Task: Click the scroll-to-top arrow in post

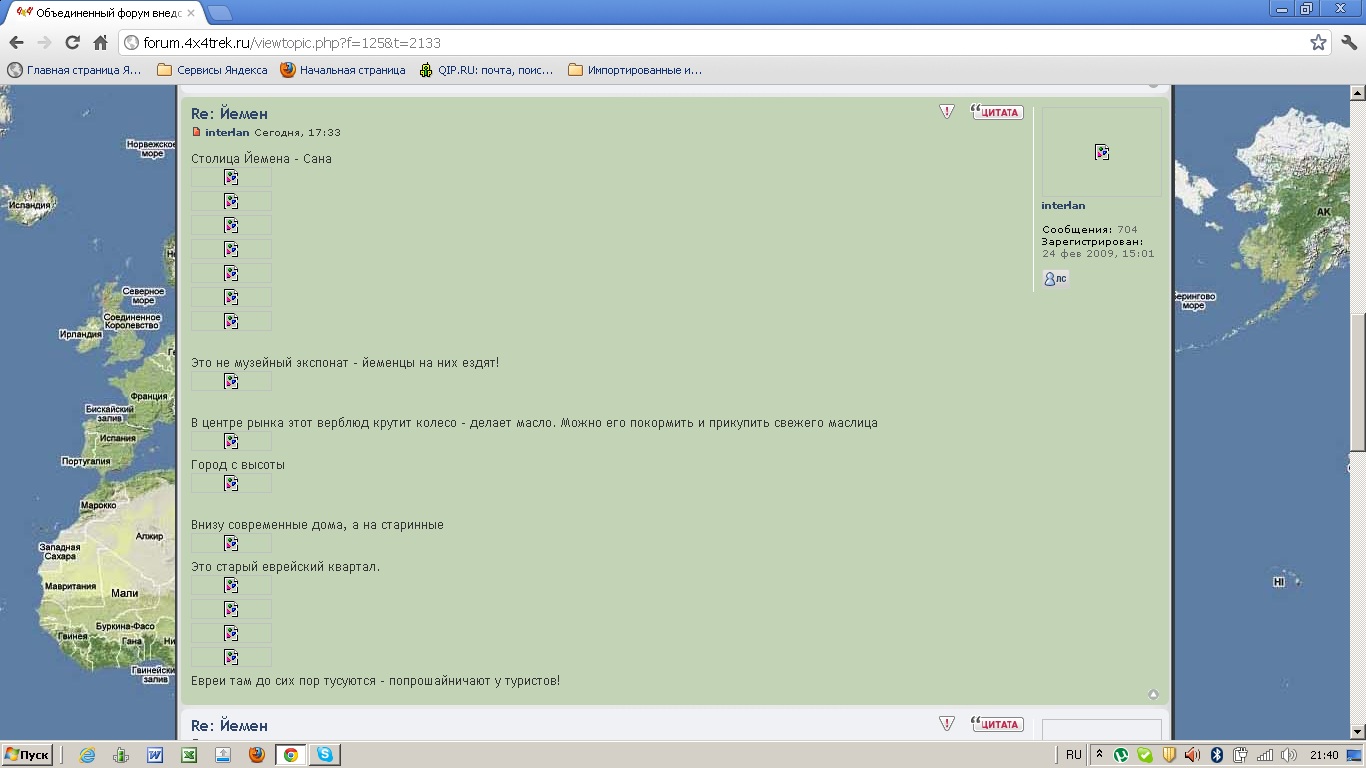Action: [1153, 694]
